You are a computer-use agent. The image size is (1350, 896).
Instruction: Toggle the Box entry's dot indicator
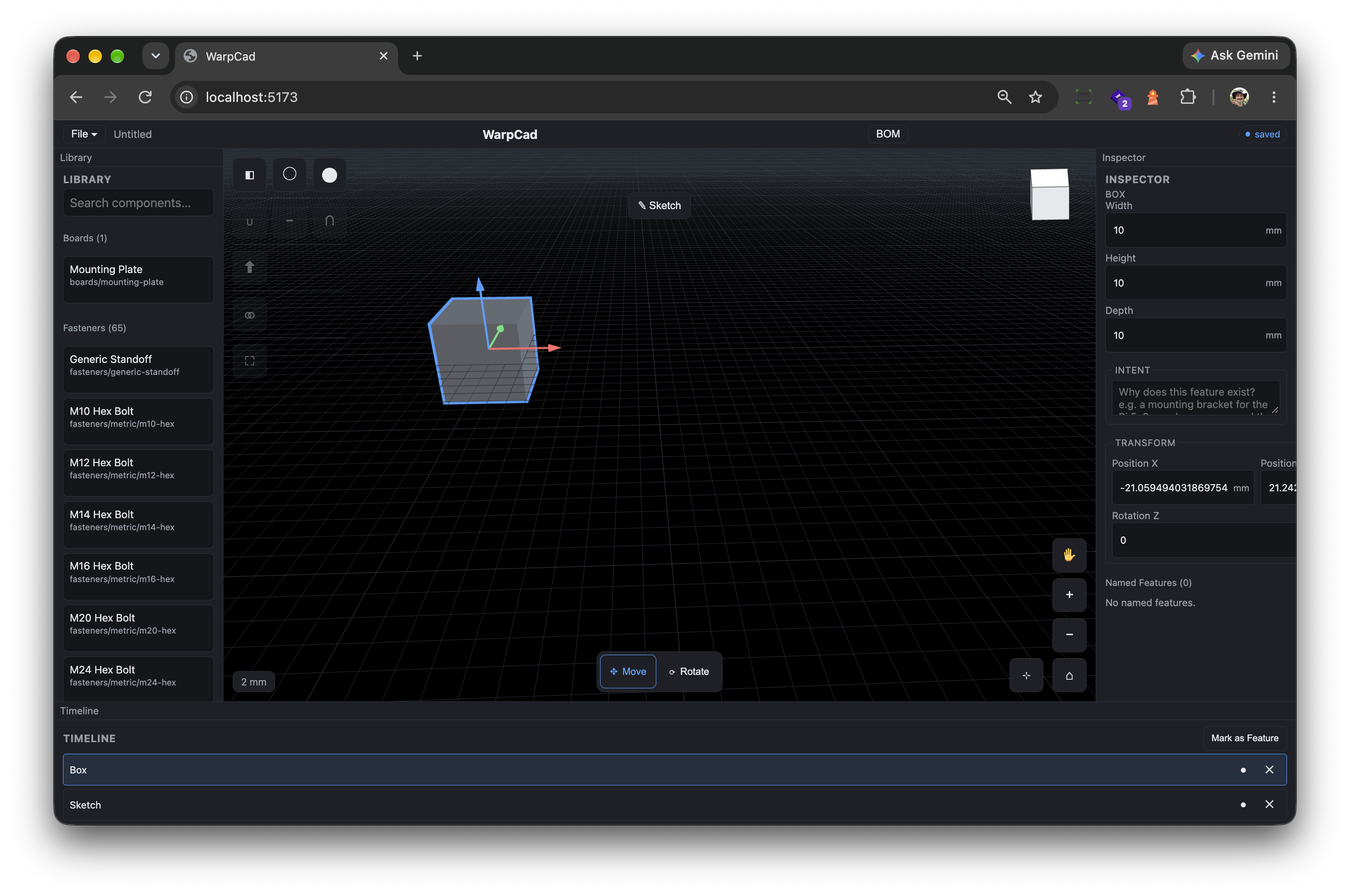click(1243, 770)
